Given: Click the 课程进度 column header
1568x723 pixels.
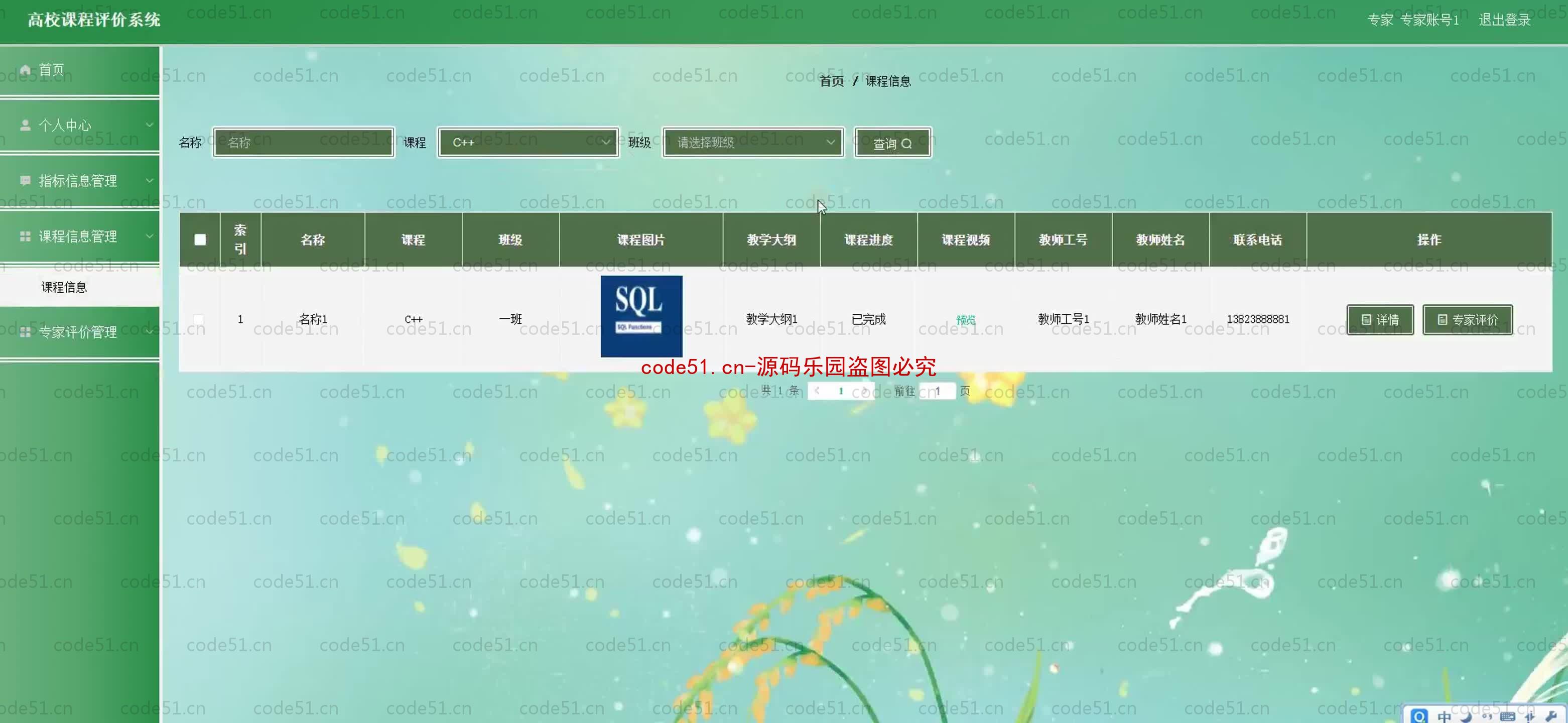Looking at the screenshot, I should pos(869,240).
